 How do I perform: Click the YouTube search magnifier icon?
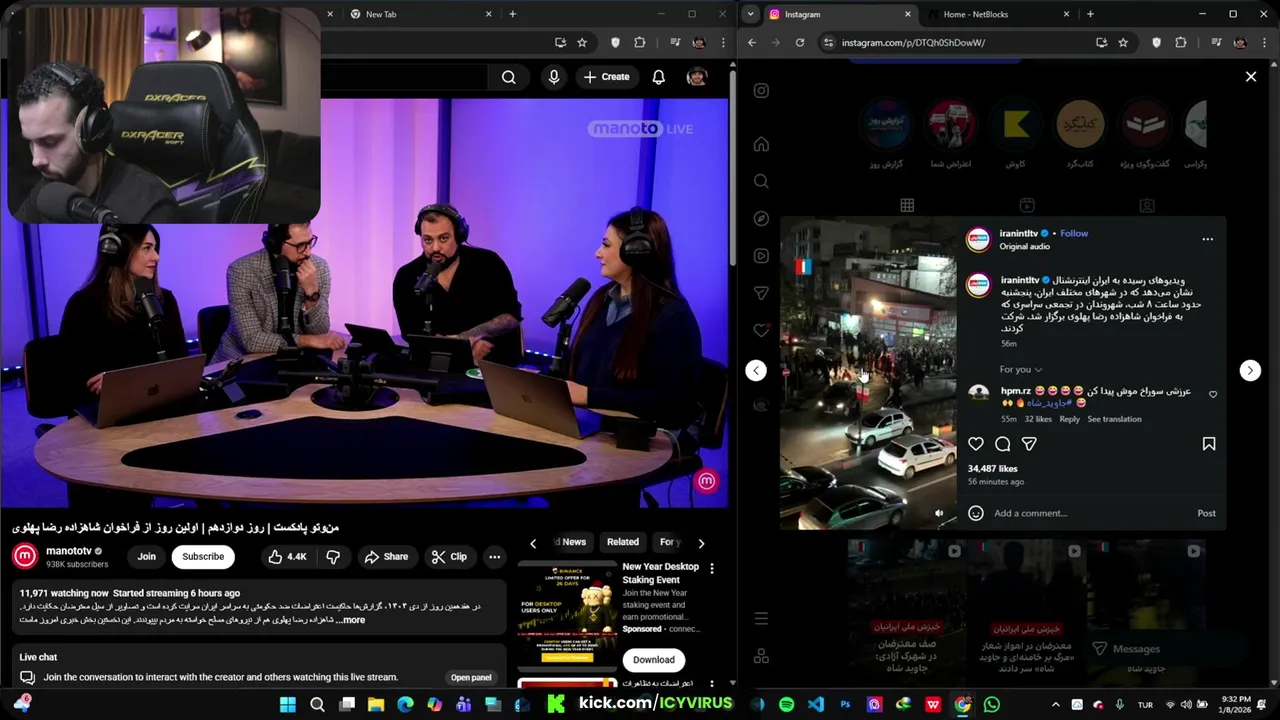point(509,77)
